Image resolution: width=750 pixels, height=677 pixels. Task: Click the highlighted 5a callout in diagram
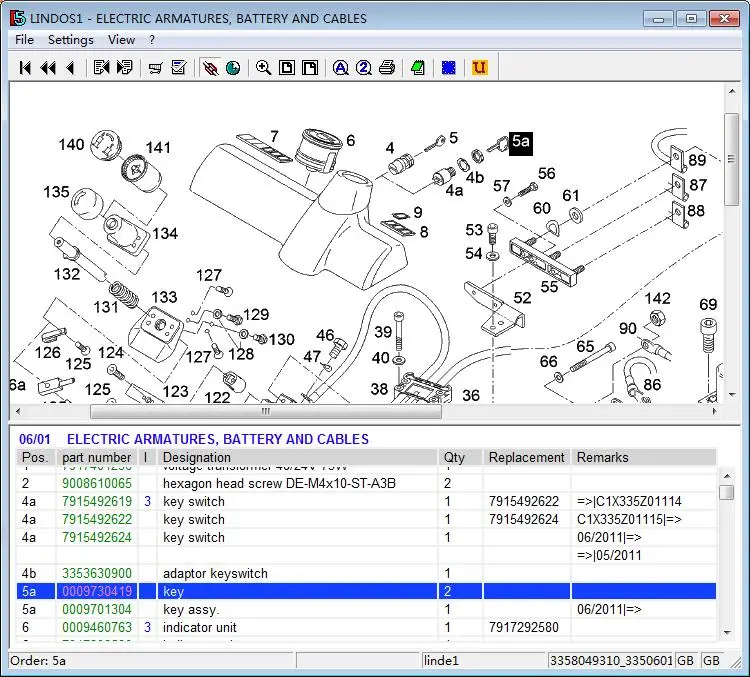pos(520,142)
